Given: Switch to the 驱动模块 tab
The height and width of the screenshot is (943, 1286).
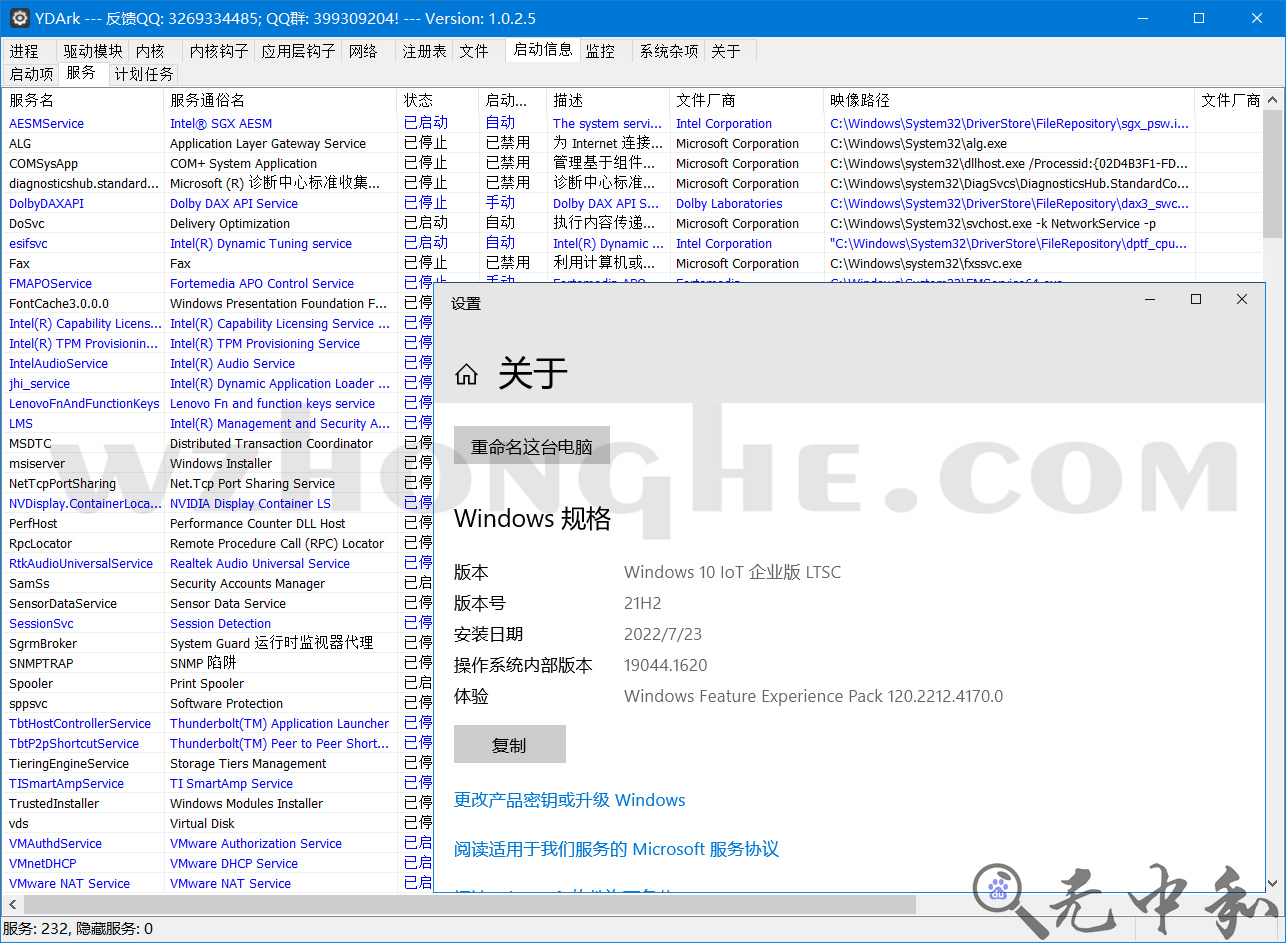Looking at the screenshot, I should click(93, 51).
